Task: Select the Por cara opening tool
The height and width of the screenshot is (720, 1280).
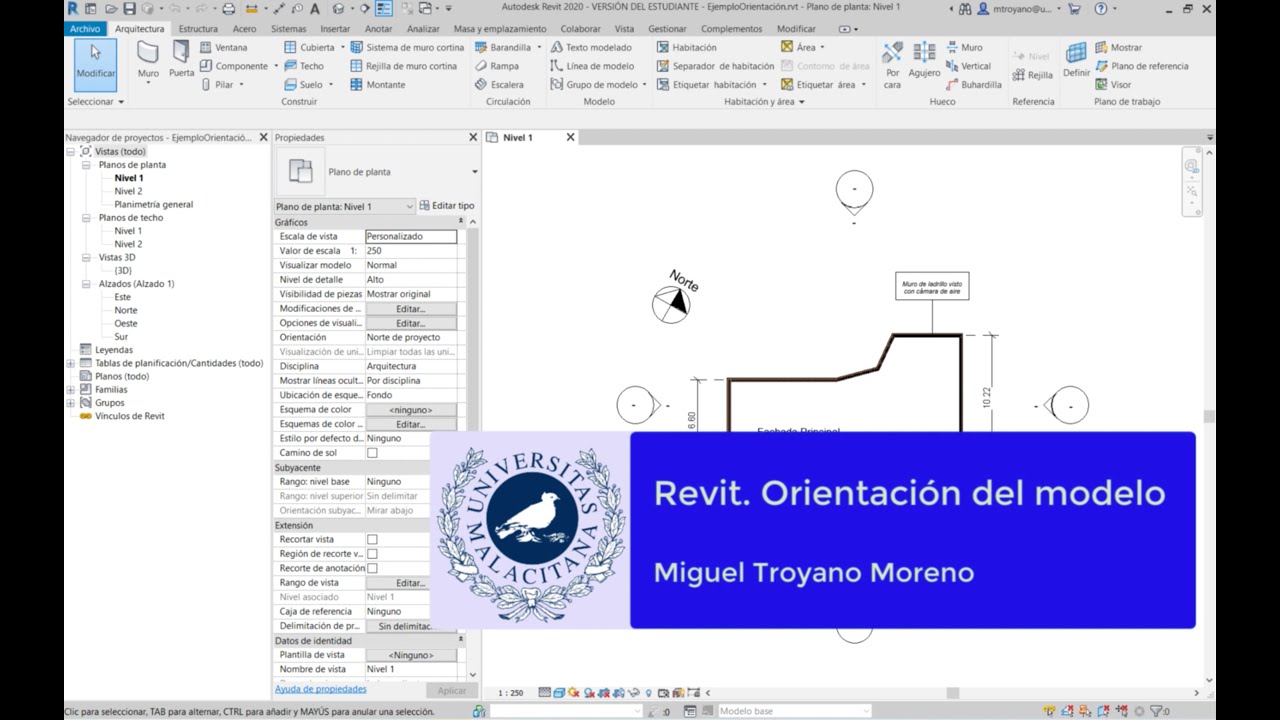Action: coord(892,64)
